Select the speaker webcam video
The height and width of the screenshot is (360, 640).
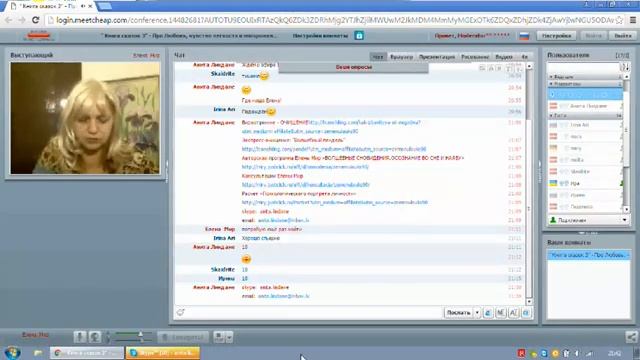point(85,118)
